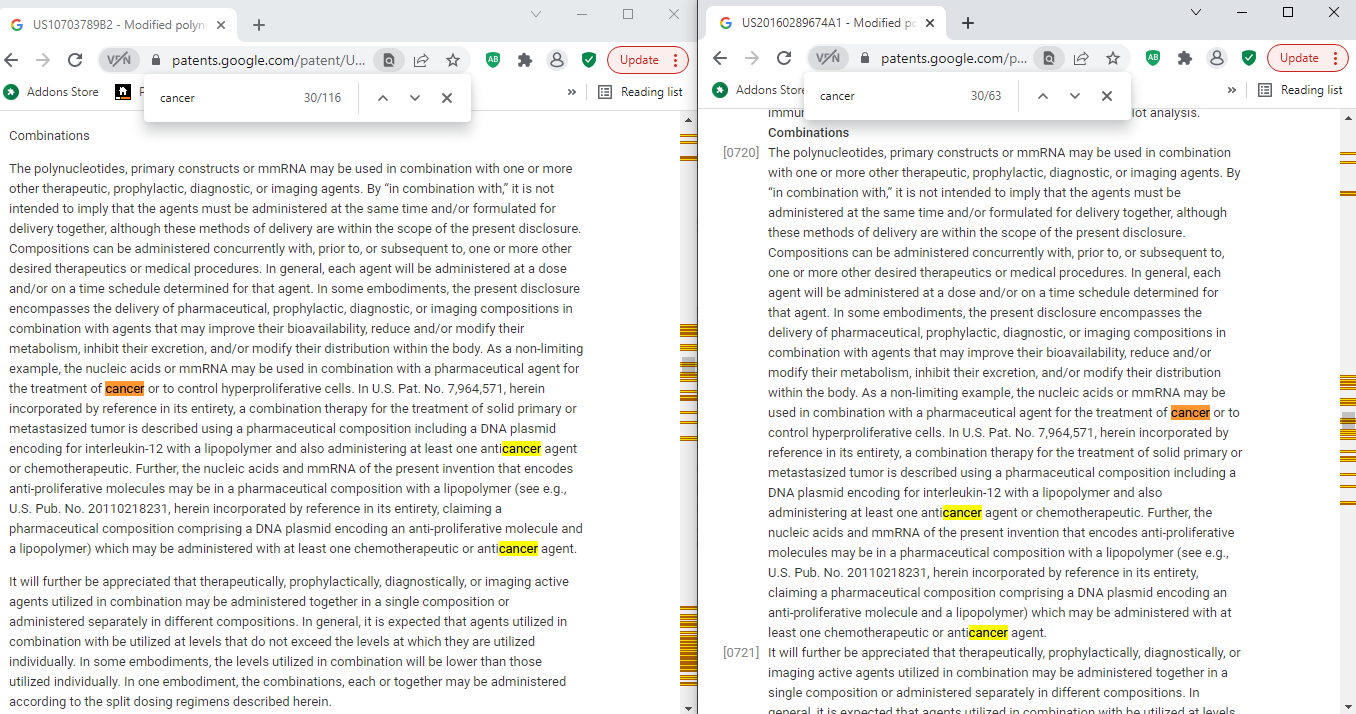Screen dimensions: 1356x714
Task: Toggle VPN badge in US20160289674A1 window
Action: click(x=828, y=59)
